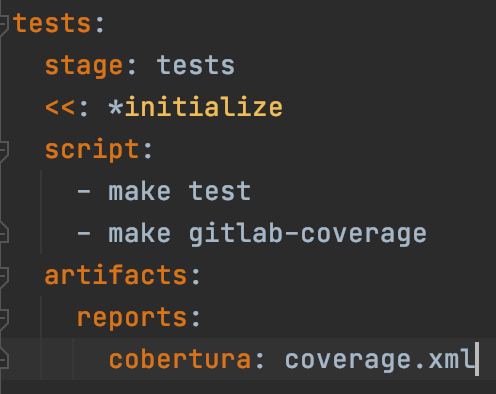Screen dimensions: 496x394
Task: Click the dash before make test
Action: tap(84, 192)
